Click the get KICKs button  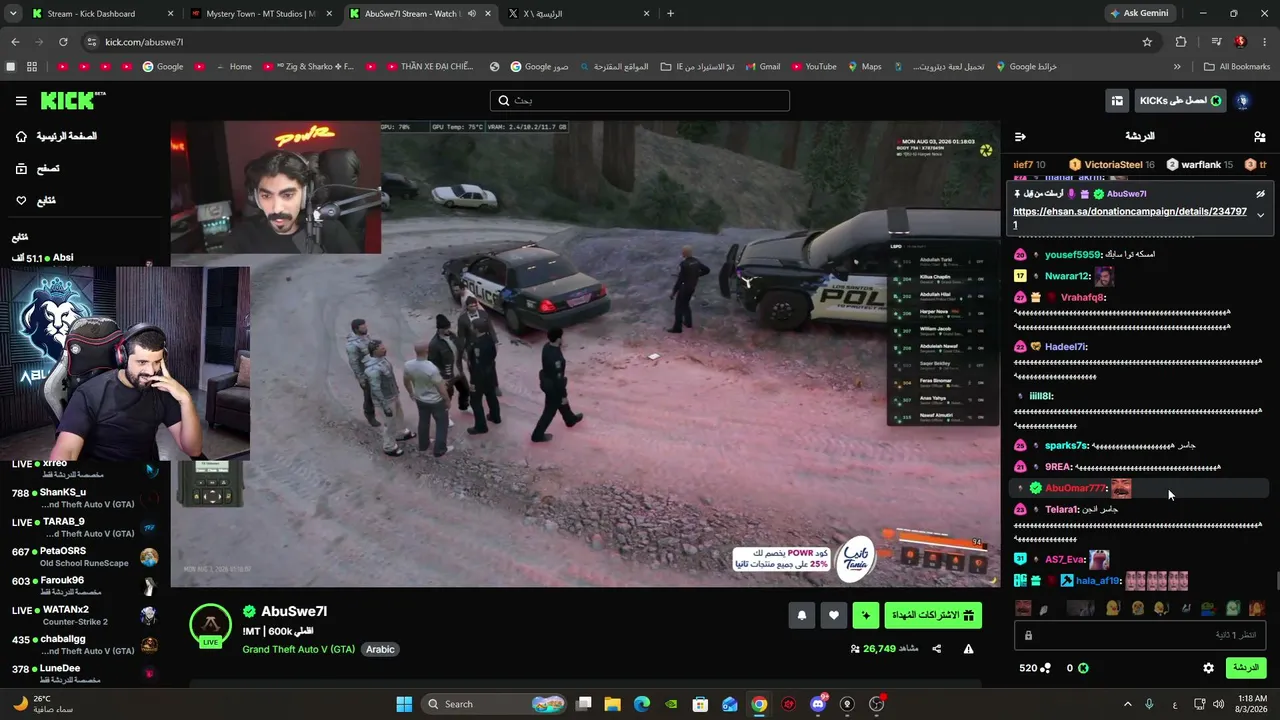pos(1180,101)
